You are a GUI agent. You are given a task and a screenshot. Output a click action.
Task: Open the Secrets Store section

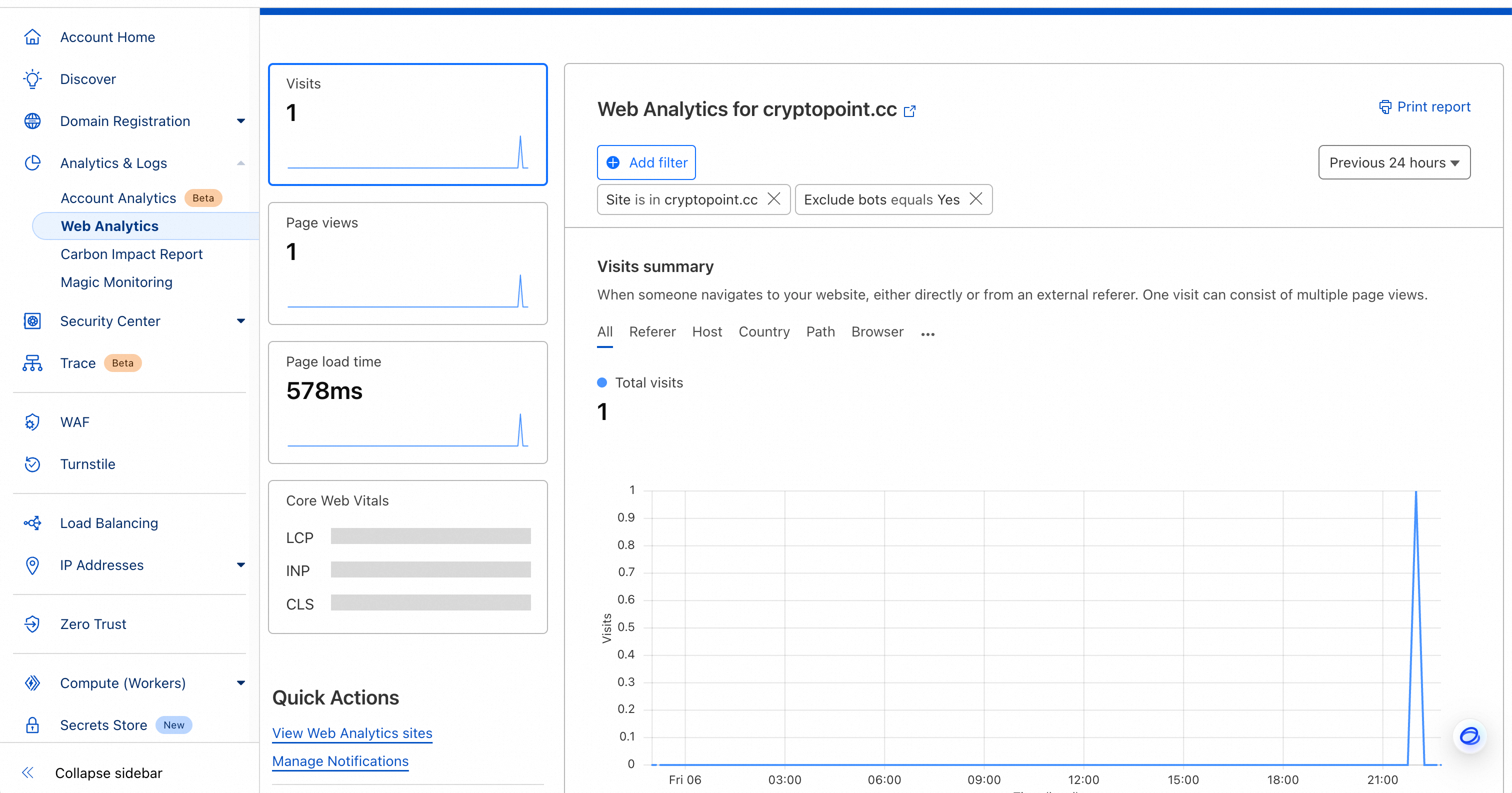click(103, 725)
